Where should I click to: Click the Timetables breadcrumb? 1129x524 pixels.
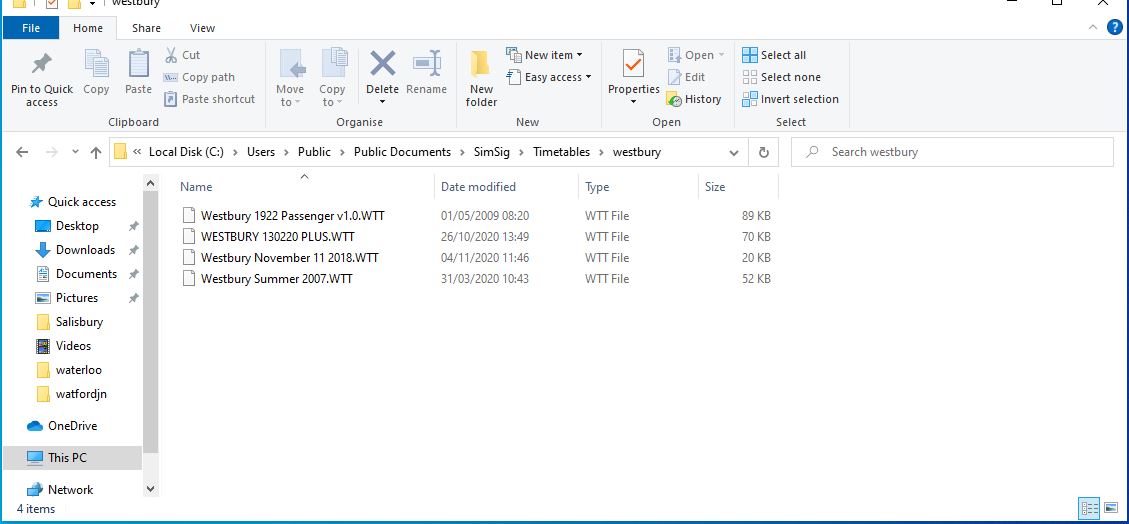[x=561, y=152]
